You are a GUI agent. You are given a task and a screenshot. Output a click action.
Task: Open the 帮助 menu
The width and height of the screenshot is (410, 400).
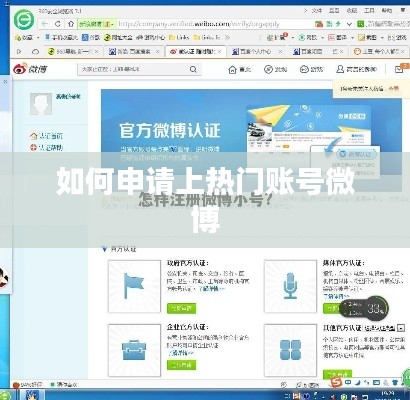pyautogui.click(x=387, y=11)
